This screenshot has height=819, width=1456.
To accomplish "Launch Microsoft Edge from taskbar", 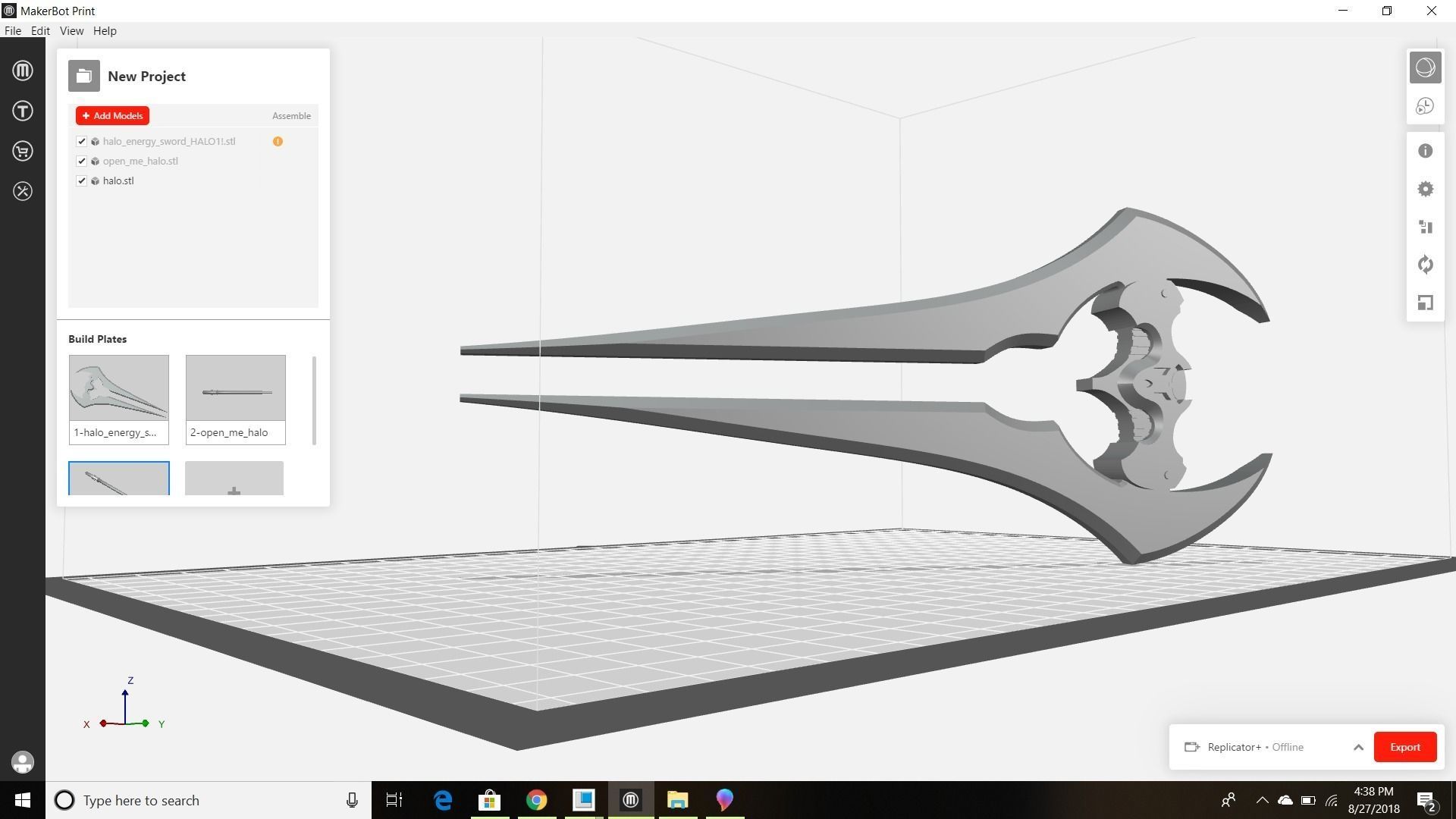I will (443, 800).
